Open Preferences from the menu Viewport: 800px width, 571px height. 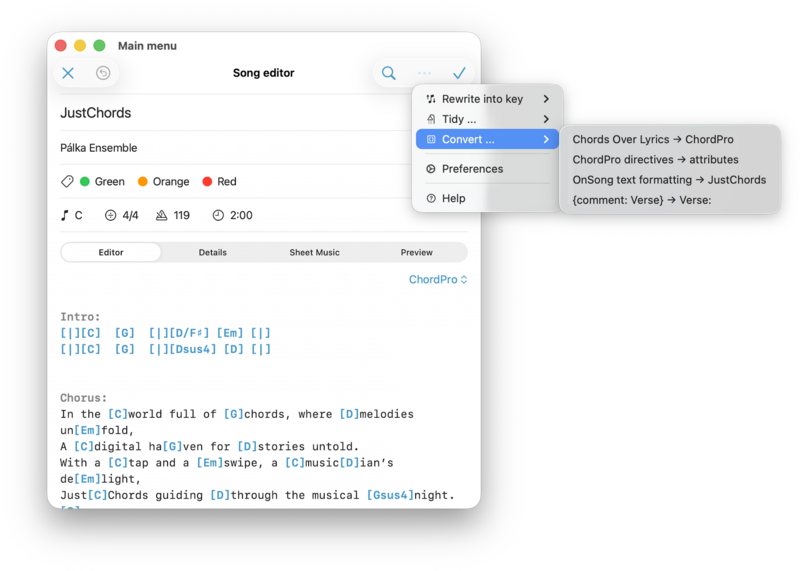tap(487, 169)
